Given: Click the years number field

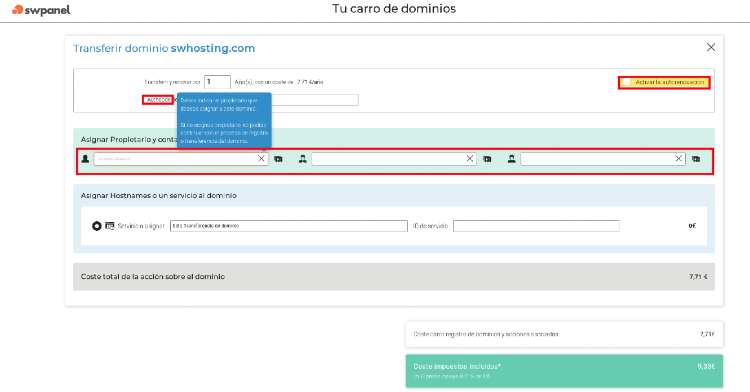Looking at the screenshot, I should (217, 82).
